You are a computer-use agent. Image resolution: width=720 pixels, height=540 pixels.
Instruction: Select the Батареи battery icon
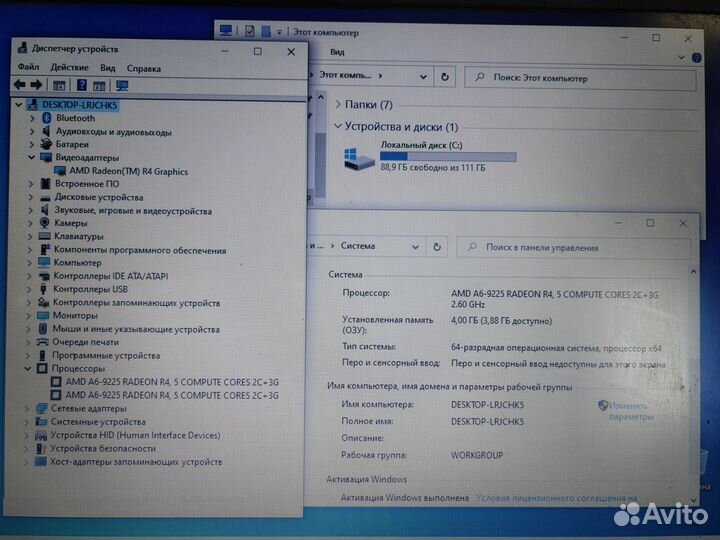[46, 144]
